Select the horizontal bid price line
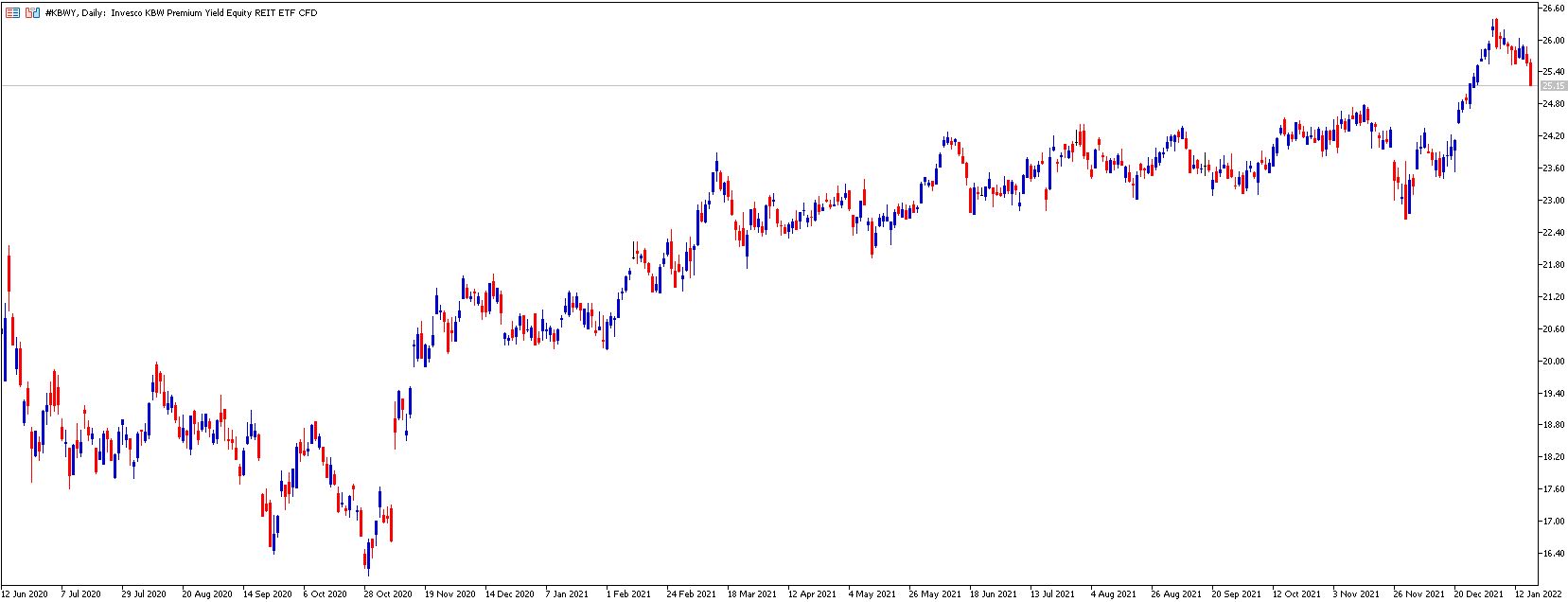The image size is (1568, 602). (768, 86)
